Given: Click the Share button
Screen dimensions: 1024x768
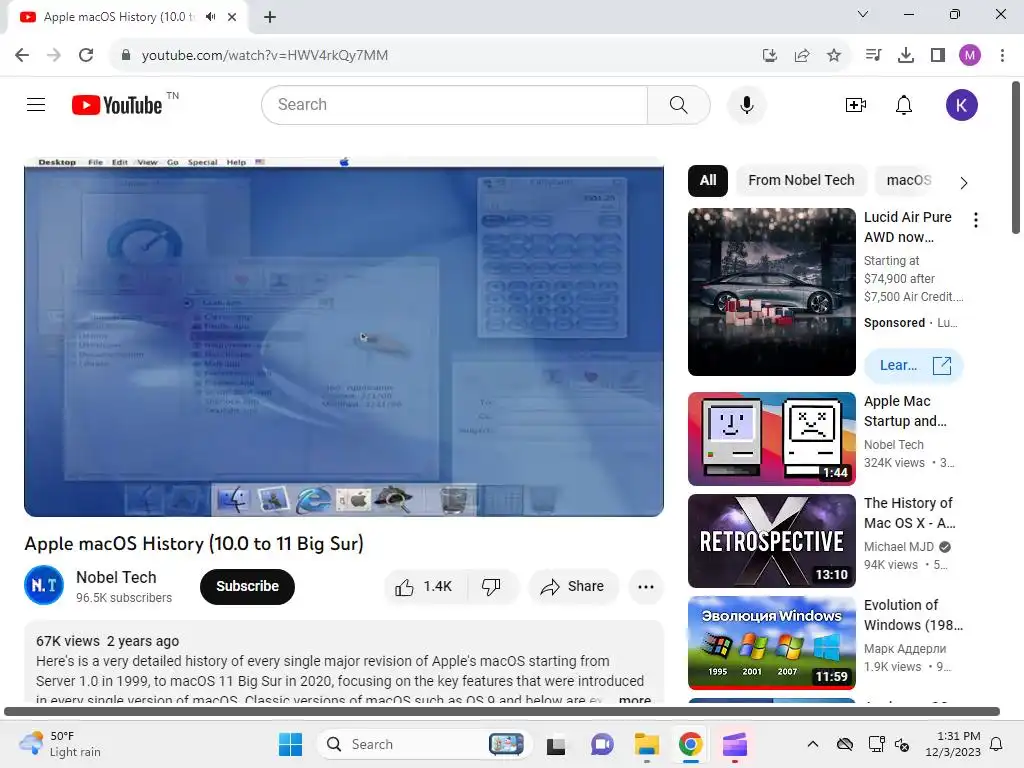Looking at the screenshot, I should [573, 586].
